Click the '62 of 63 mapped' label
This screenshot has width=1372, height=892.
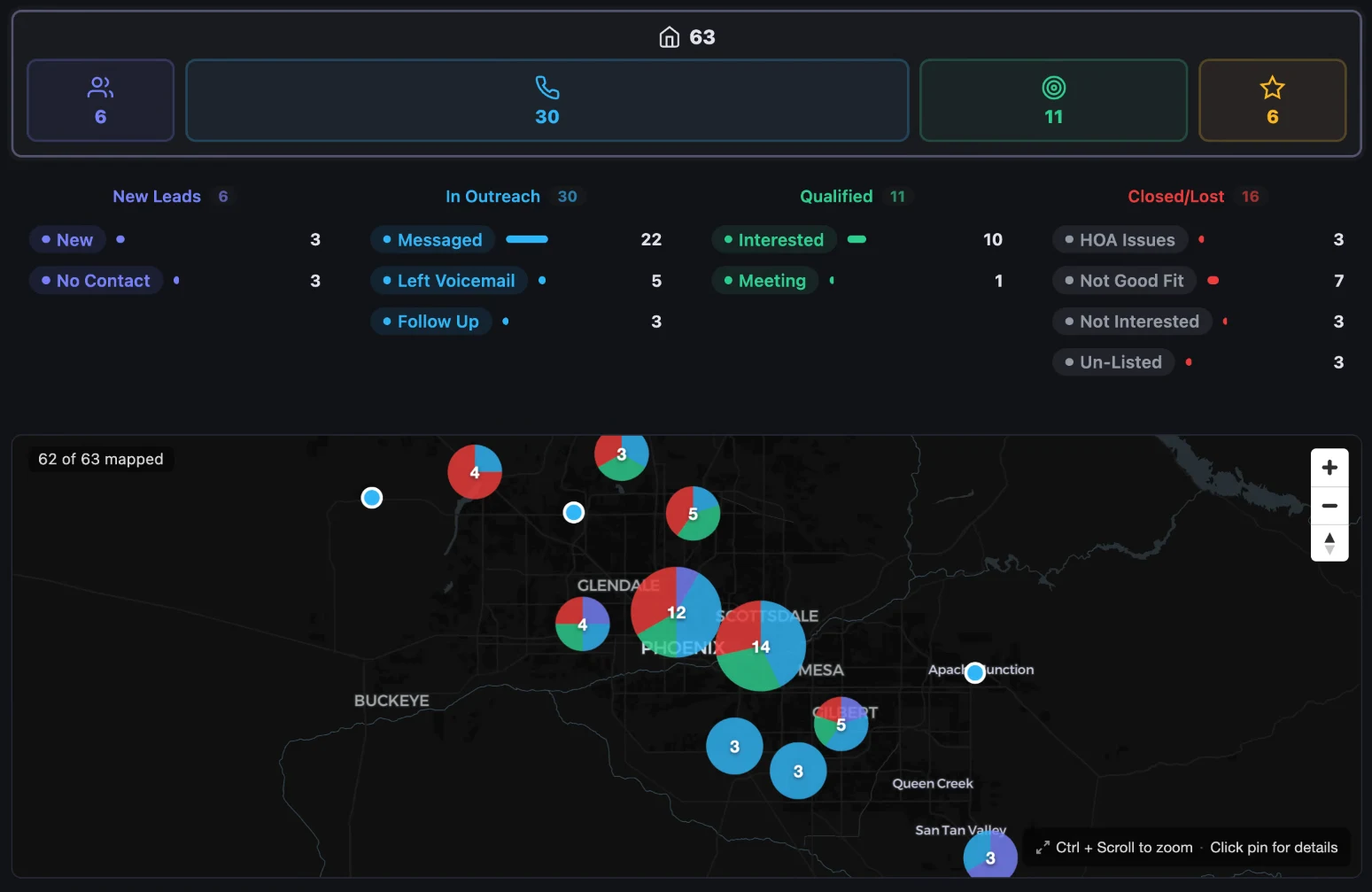(101, 459)
